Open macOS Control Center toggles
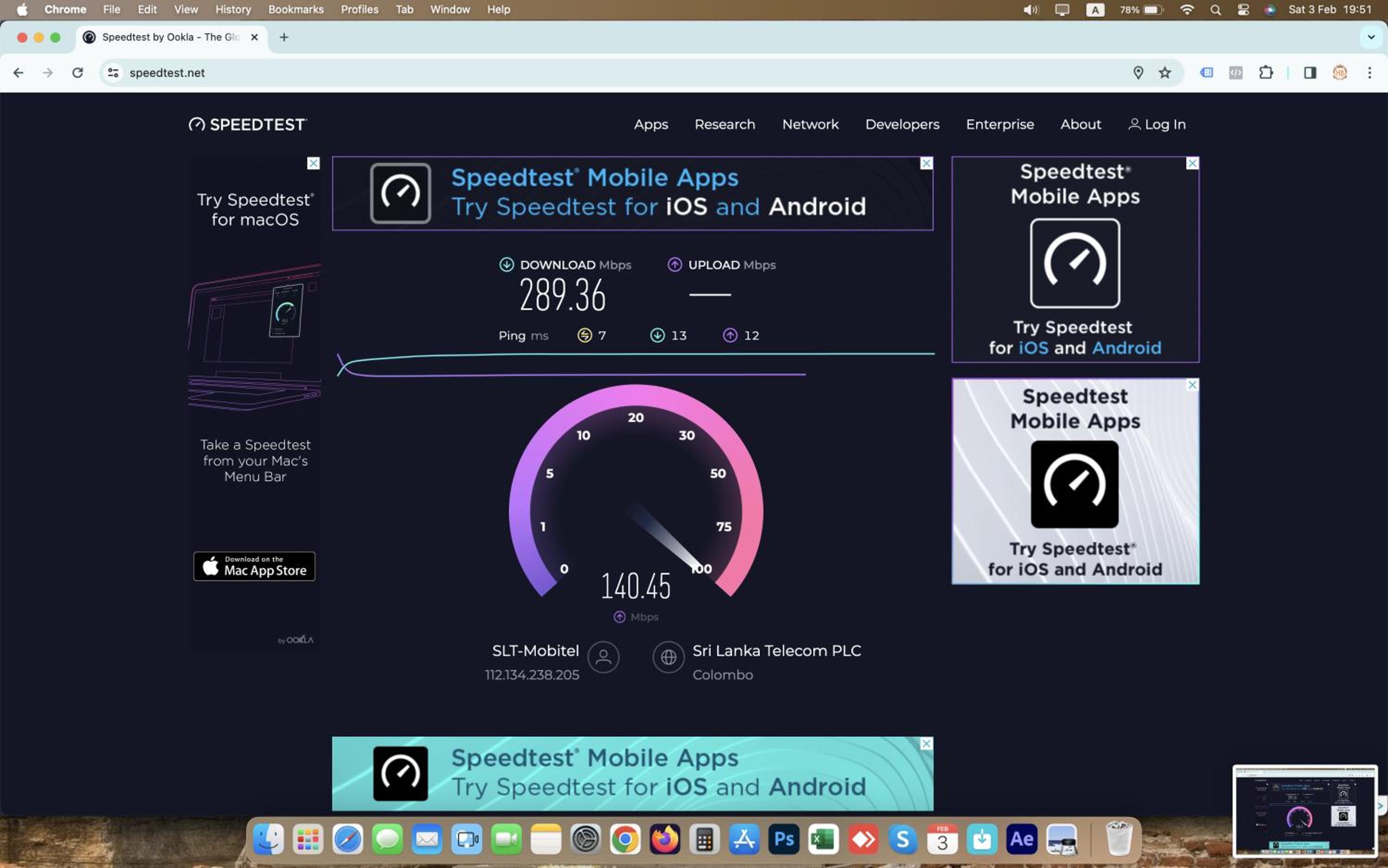 1243,10
